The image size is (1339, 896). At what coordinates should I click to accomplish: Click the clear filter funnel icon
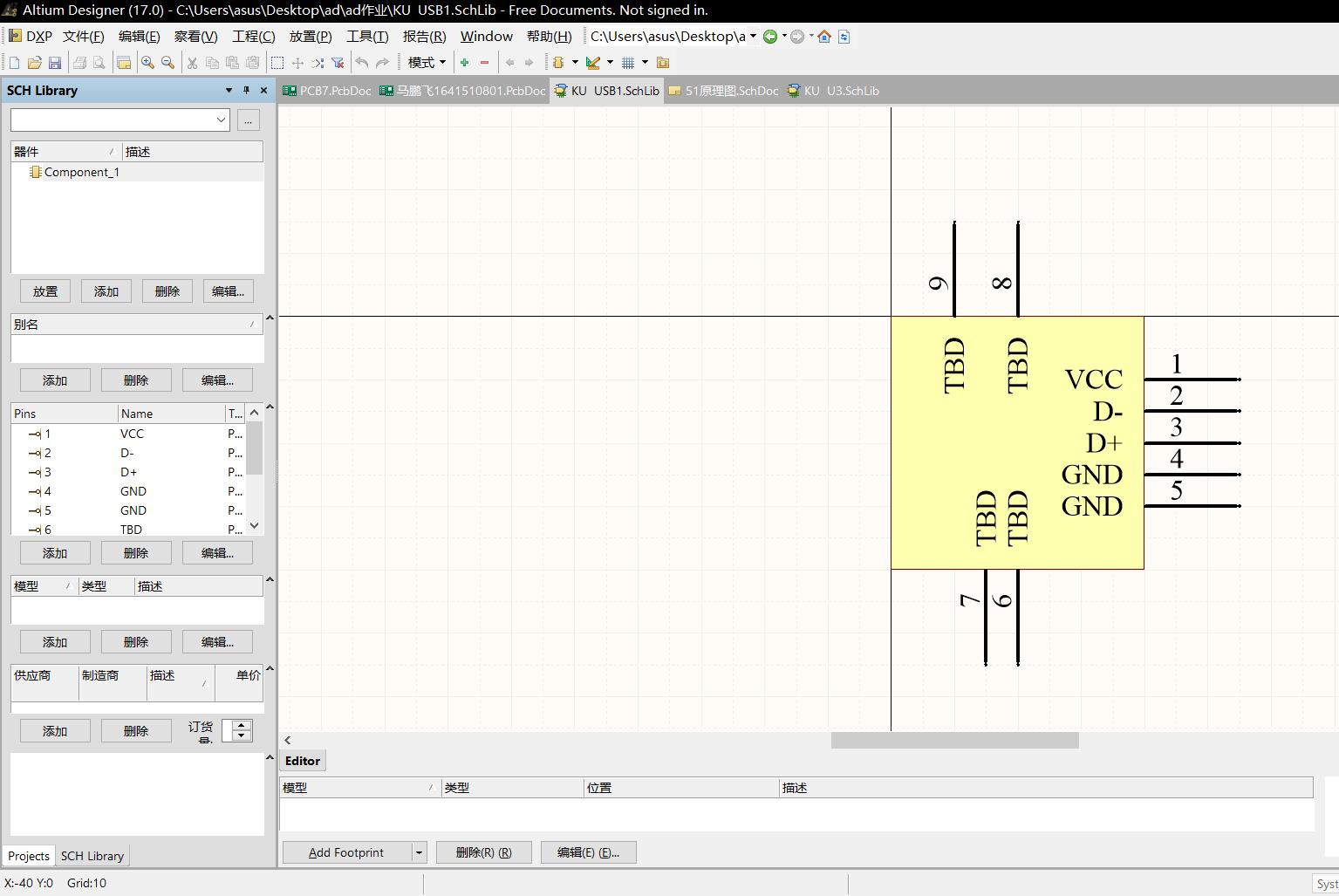338,63
